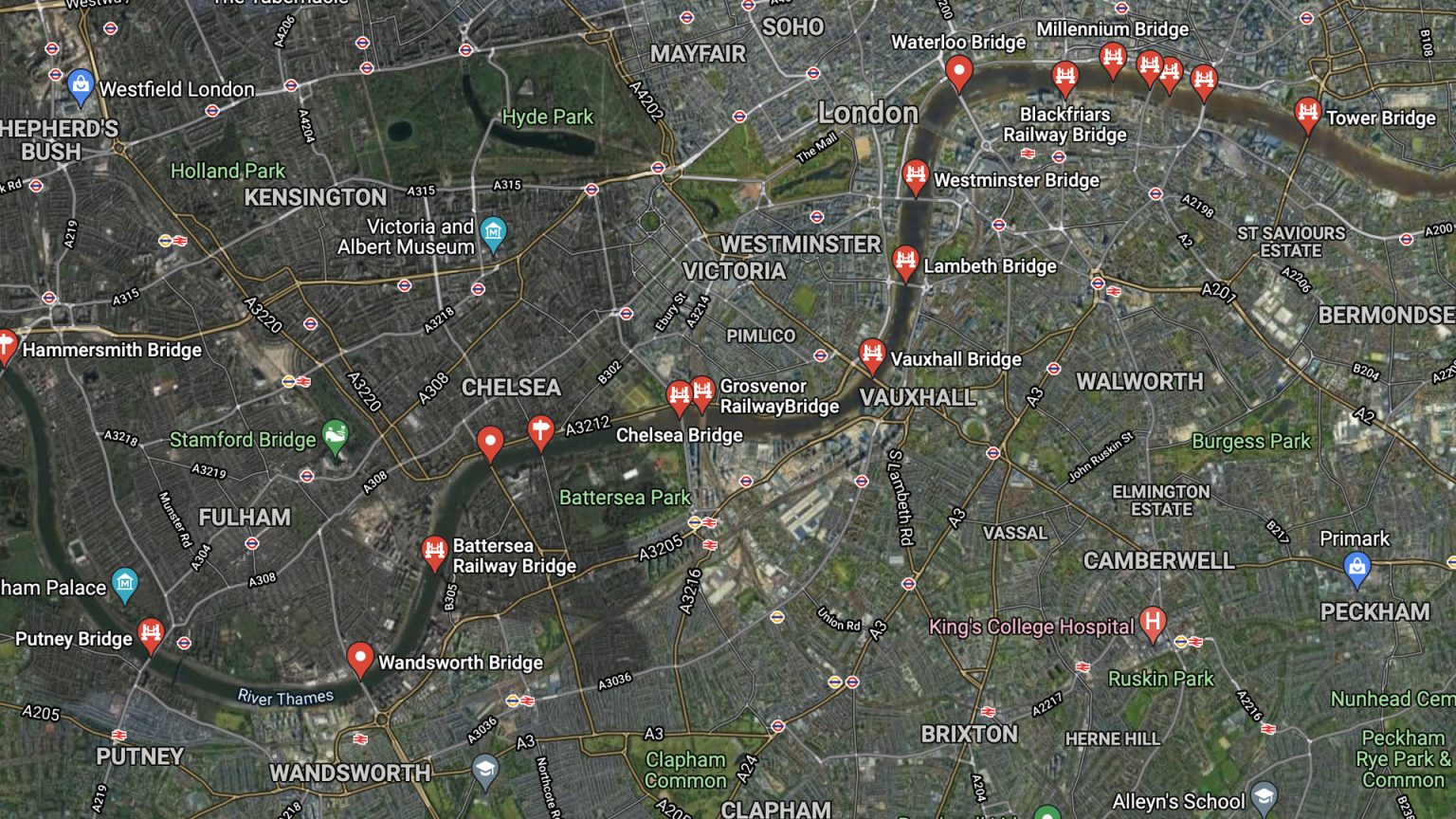This screenshot has height=819, width=1456.
Task: Click the Alleyn's School icon
Action: (x=1264, y=798)
